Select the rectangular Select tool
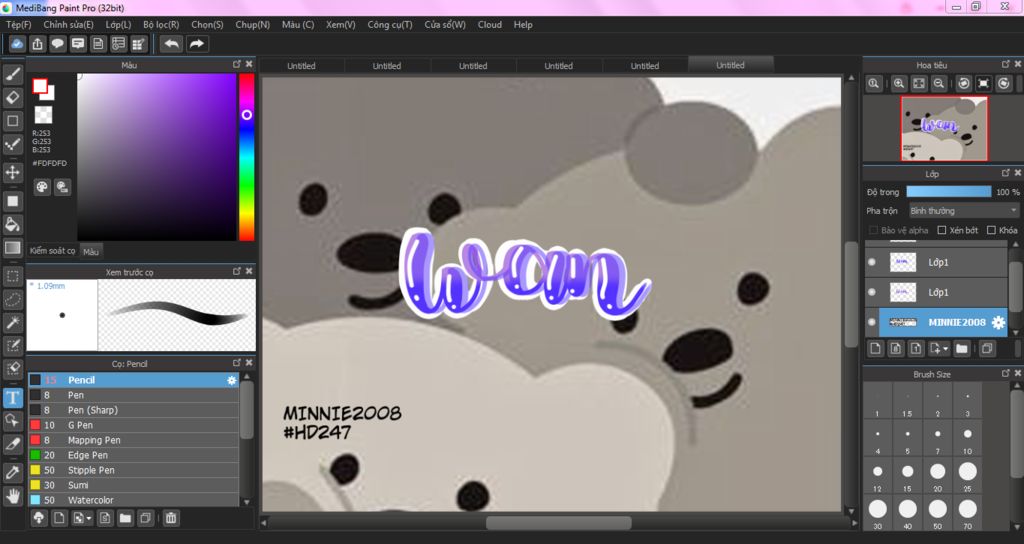1024x544 pixels. [13, 276]
